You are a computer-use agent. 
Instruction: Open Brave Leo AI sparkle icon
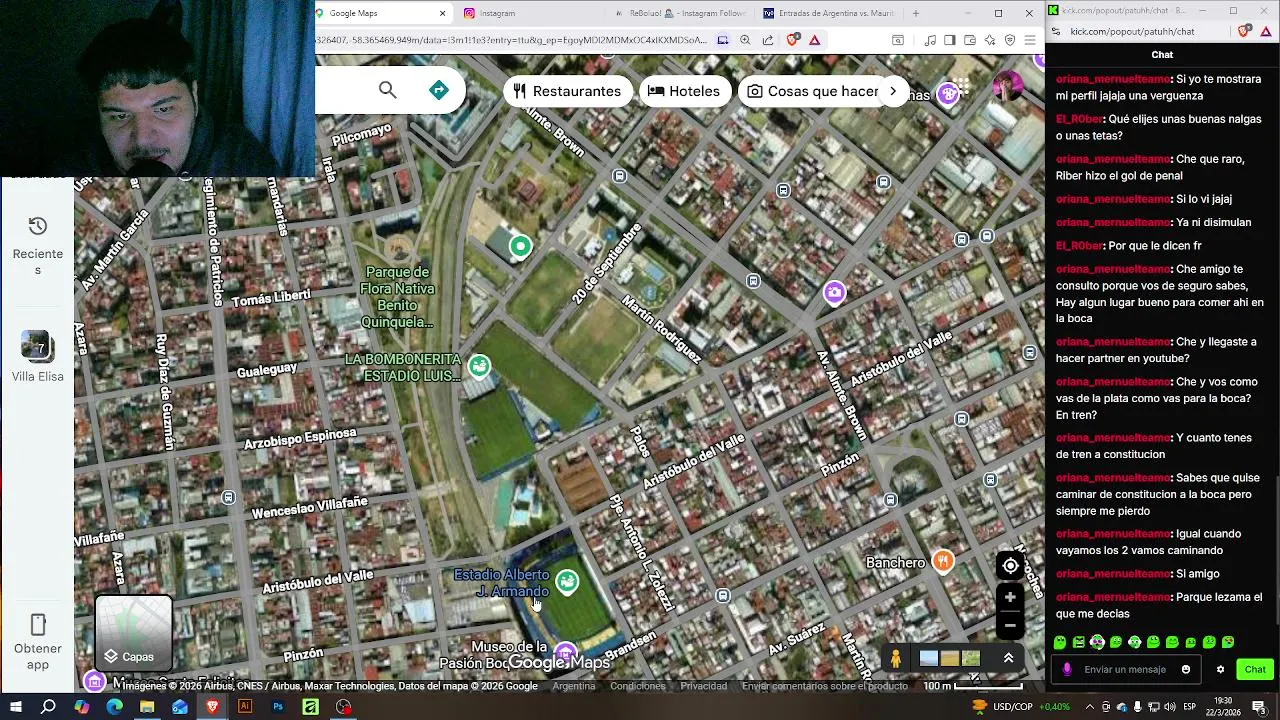(990, 40)
